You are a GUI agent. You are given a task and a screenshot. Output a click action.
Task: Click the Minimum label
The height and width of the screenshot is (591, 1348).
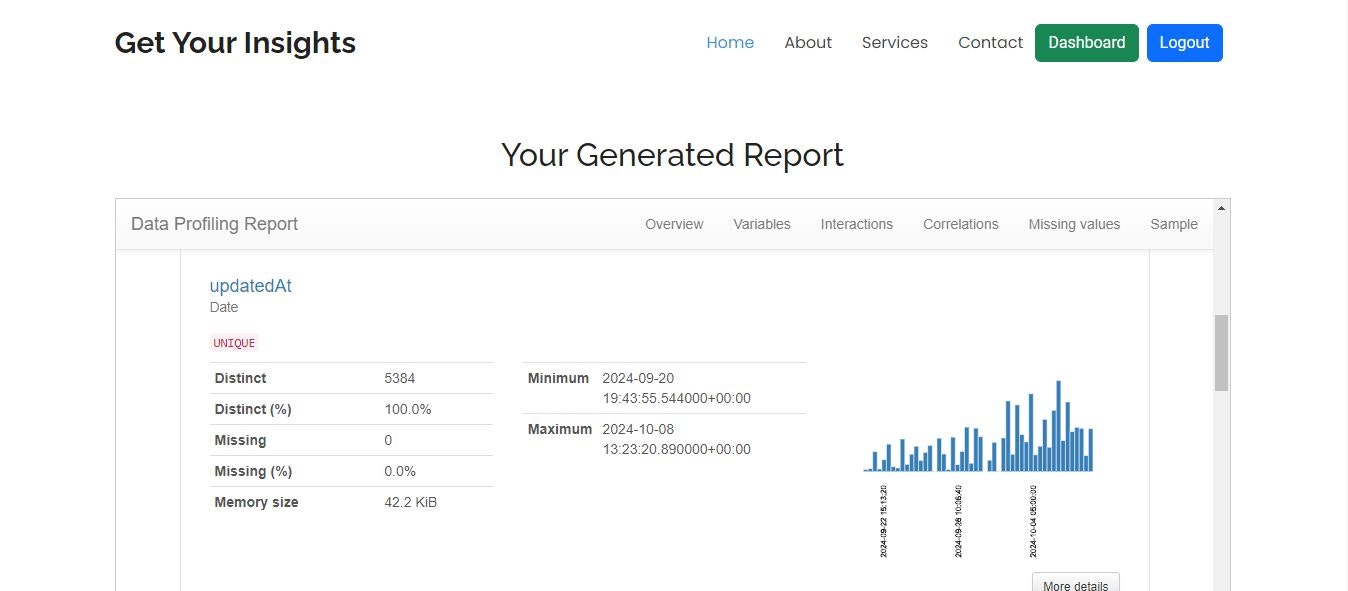pyautogui.click(x=558, y=378)
